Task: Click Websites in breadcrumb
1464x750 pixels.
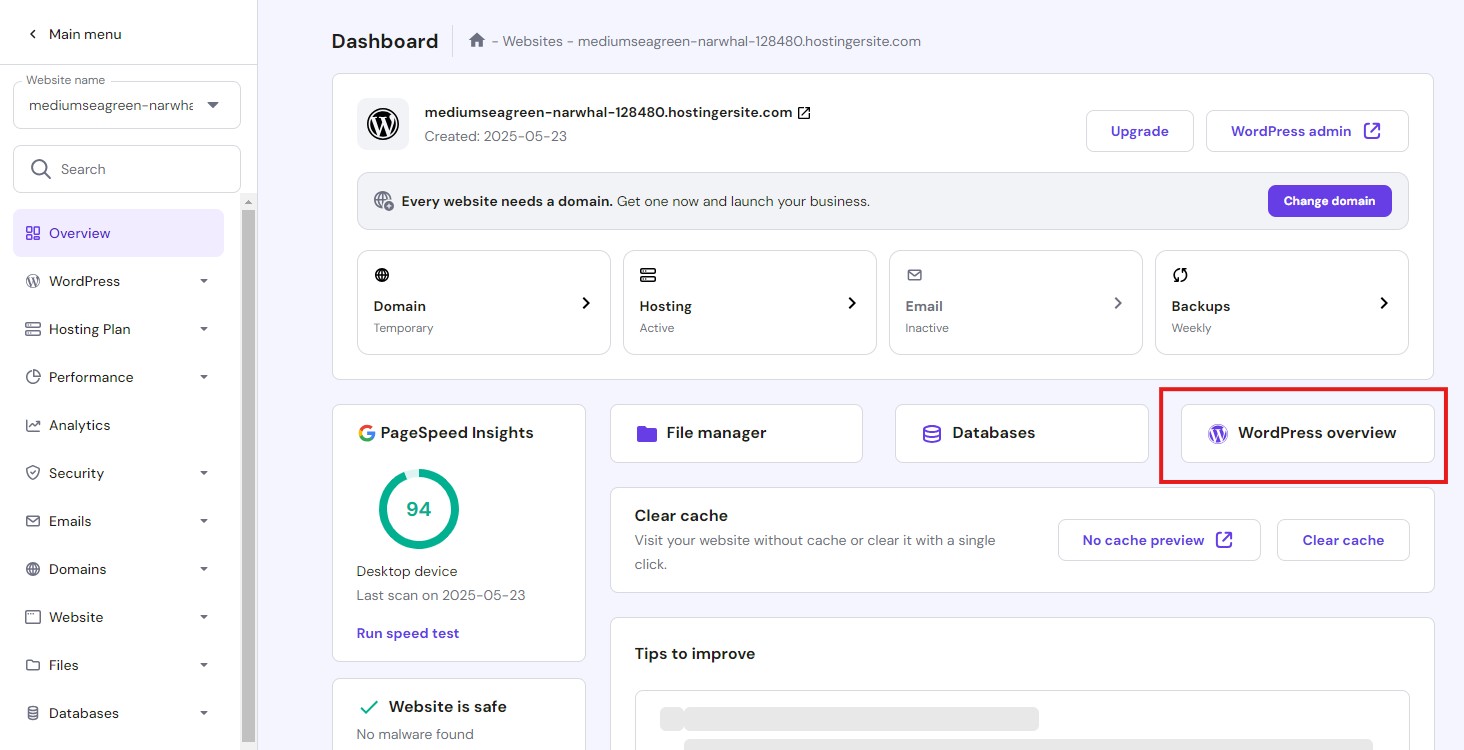Action: 532,41
